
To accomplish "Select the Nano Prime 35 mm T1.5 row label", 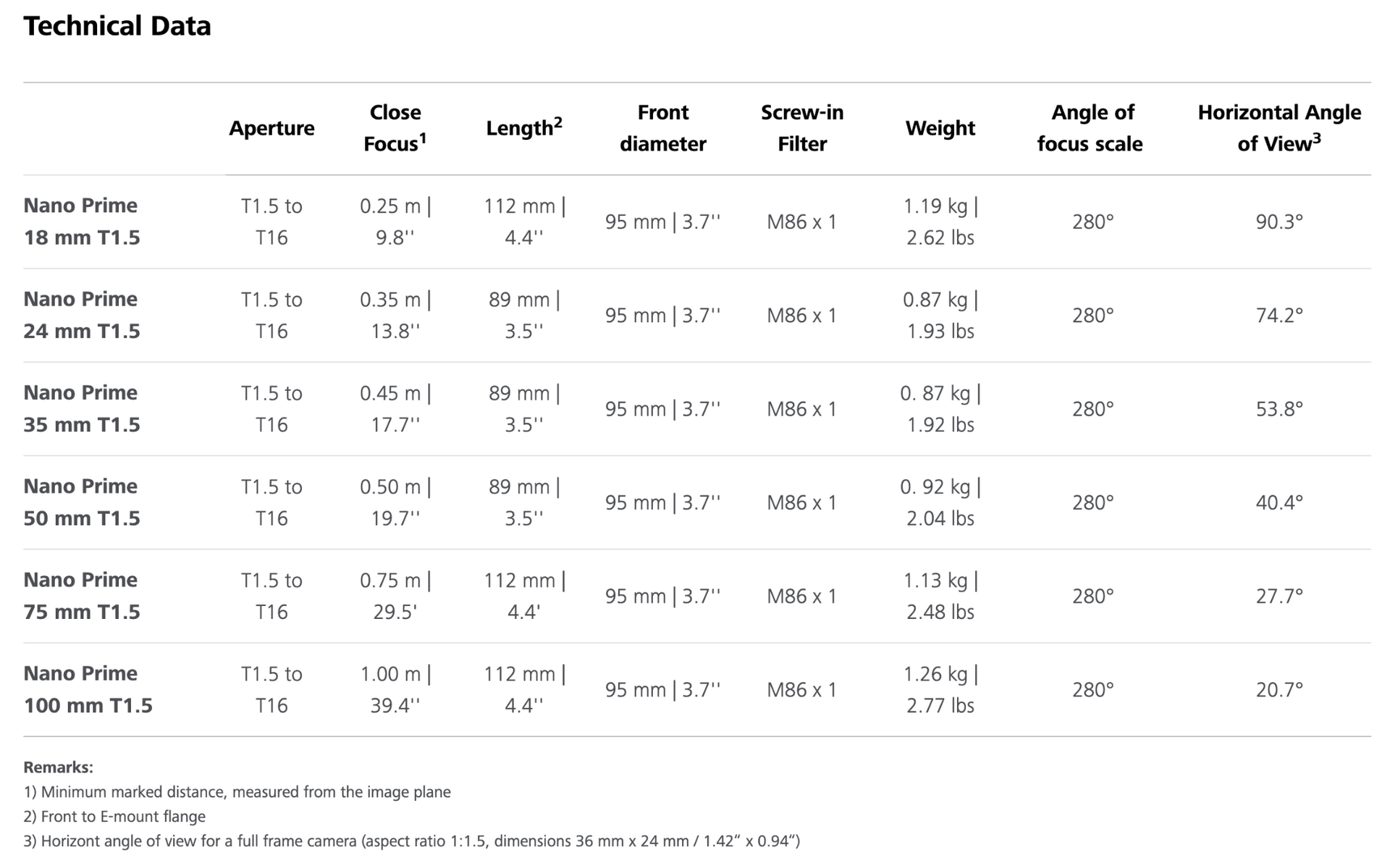I will click(x=82, y=408).
